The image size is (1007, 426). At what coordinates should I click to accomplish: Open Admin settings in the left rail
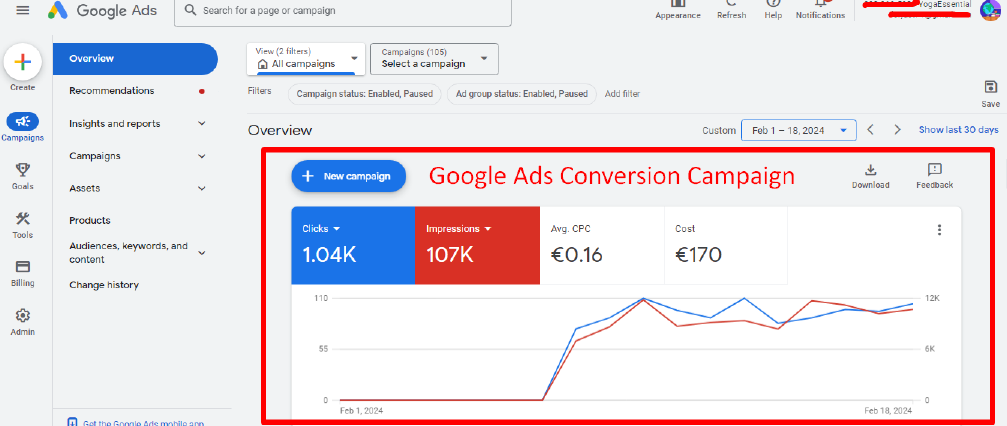(x=22, y=322)
